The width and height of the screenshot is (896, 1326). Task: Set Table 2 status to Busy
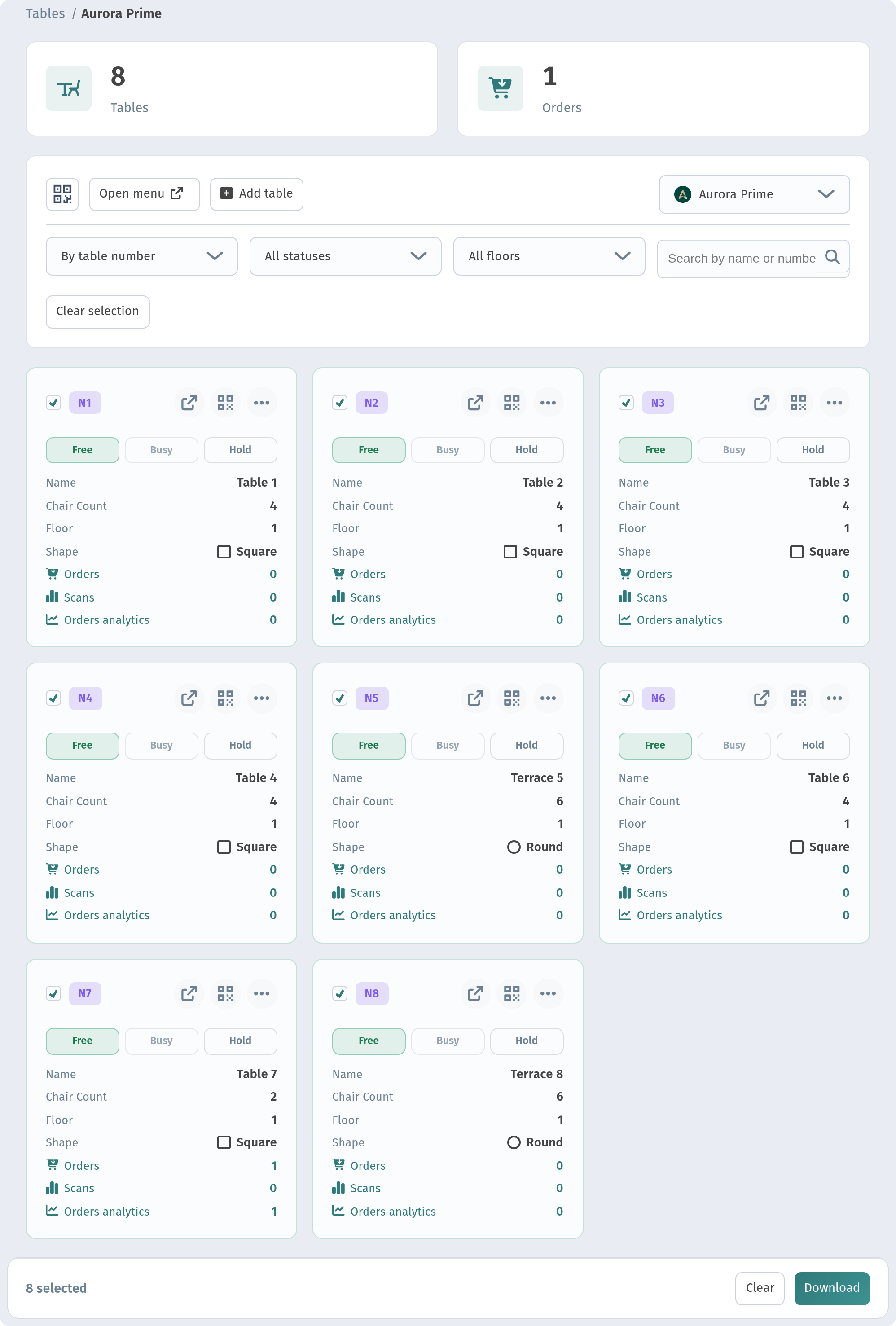point(448,450)
